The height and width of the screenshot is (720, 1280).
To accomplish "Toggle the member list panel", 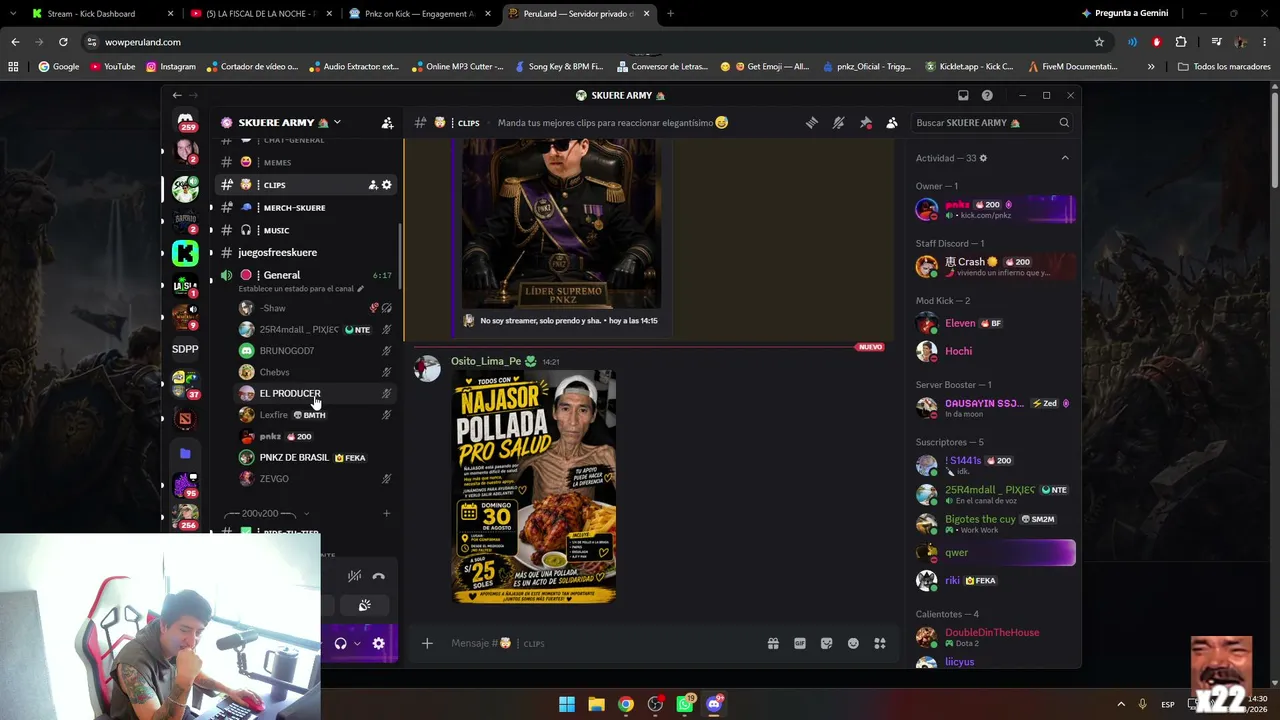I will (x=892, y=123).
